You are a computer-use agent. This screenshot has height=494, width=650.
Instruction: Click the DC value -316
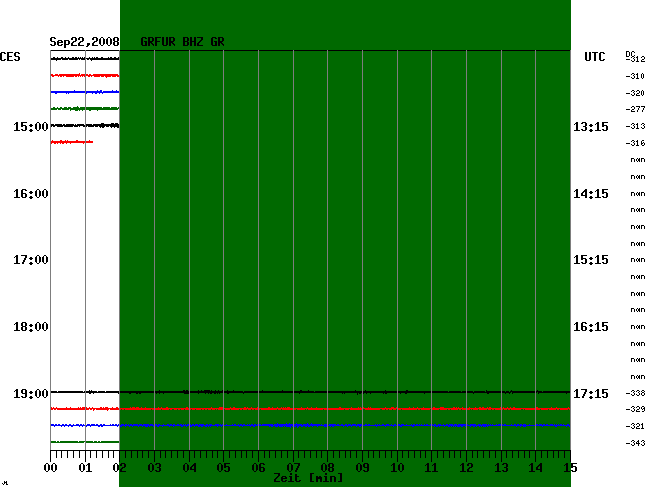tap(635, 143)
